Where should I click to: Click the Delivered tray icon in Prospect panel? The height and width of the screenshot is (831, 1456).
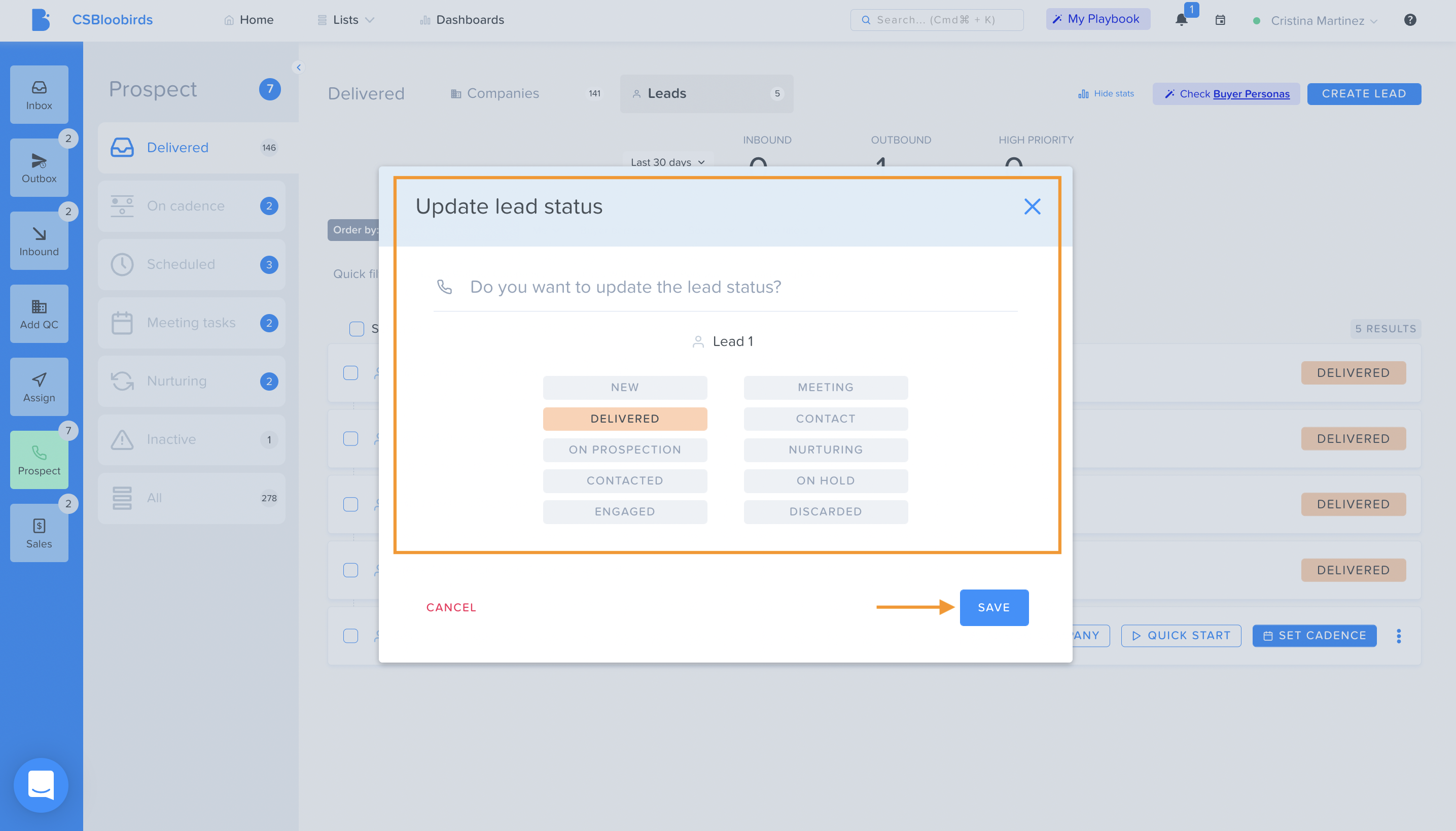click(122, 148)
